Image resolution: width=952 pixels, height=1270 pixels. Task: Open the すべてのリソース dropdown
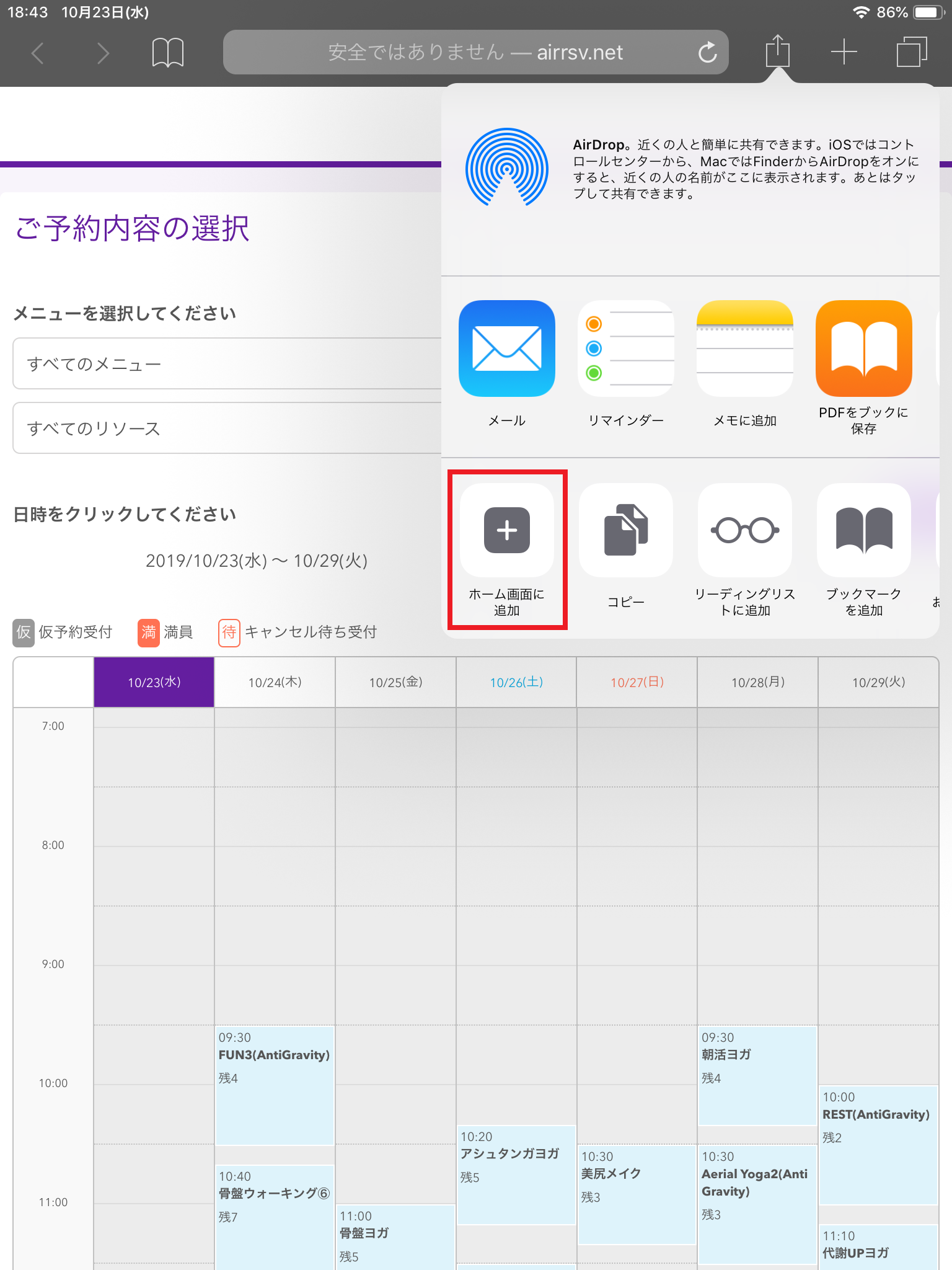228,428
